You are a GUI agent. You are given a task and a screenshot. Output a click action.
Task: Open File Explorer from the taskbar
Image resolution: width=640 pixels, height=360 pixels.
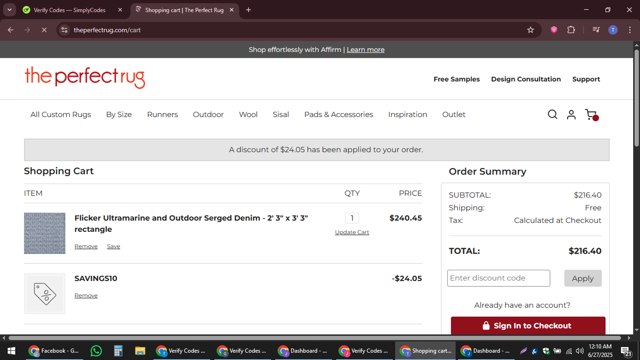coord(140,351)
